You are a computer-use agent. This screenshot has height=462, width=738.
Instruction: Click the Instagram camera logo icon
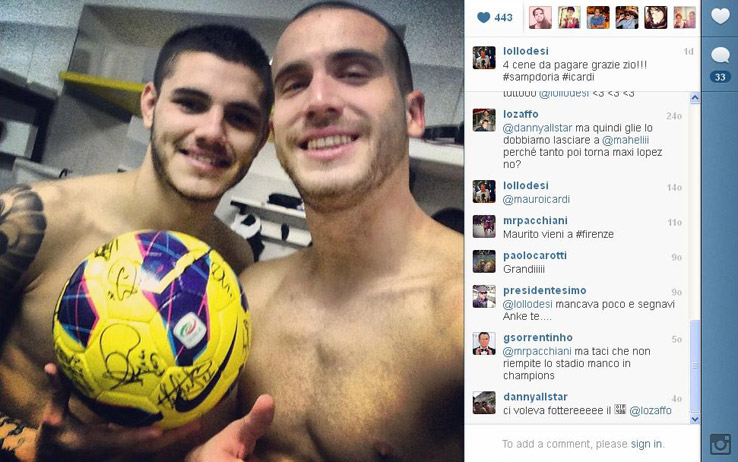(720, 444)
